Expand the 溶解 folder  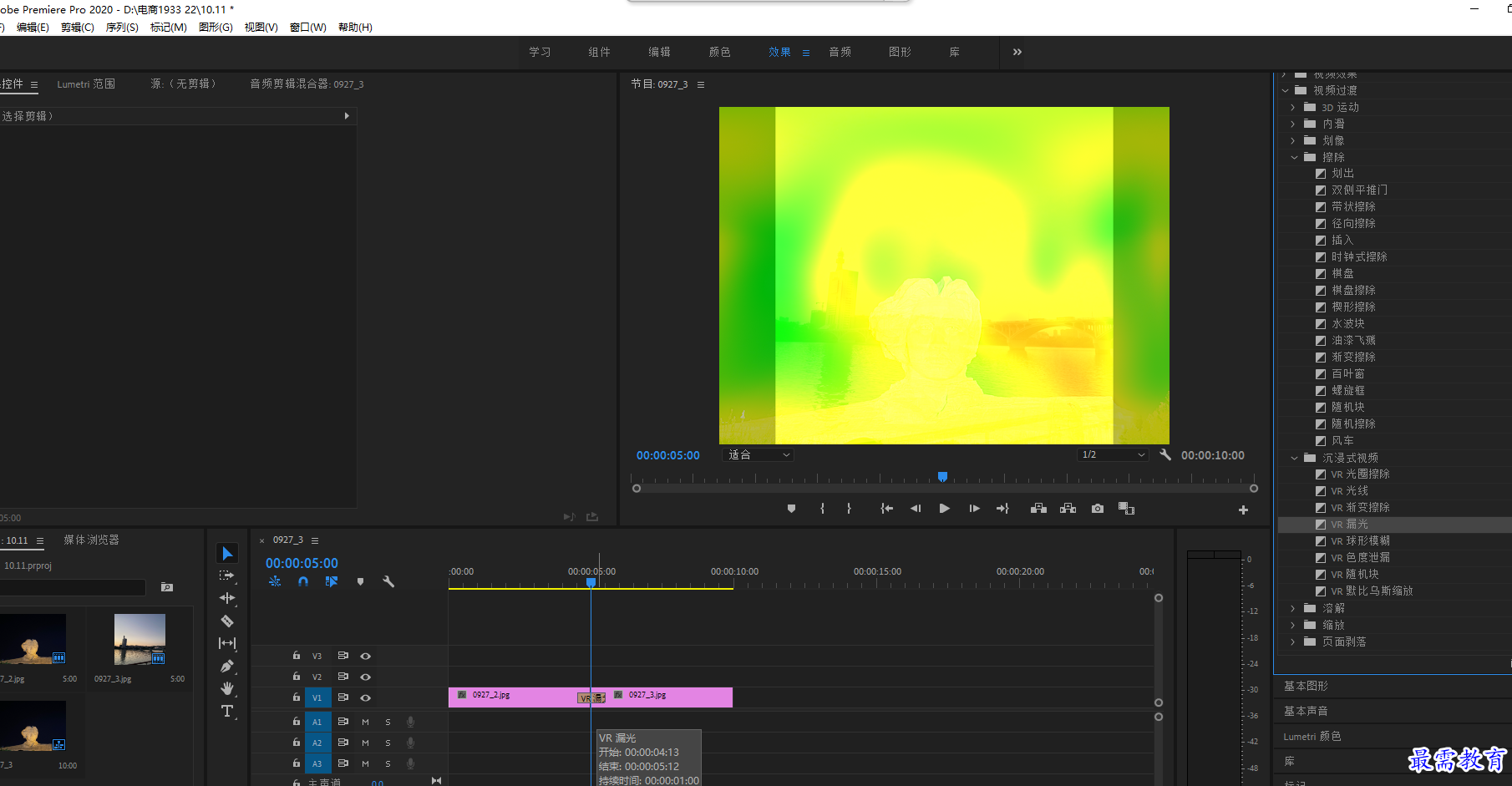pyautogui.click(x=1292, y=608)
